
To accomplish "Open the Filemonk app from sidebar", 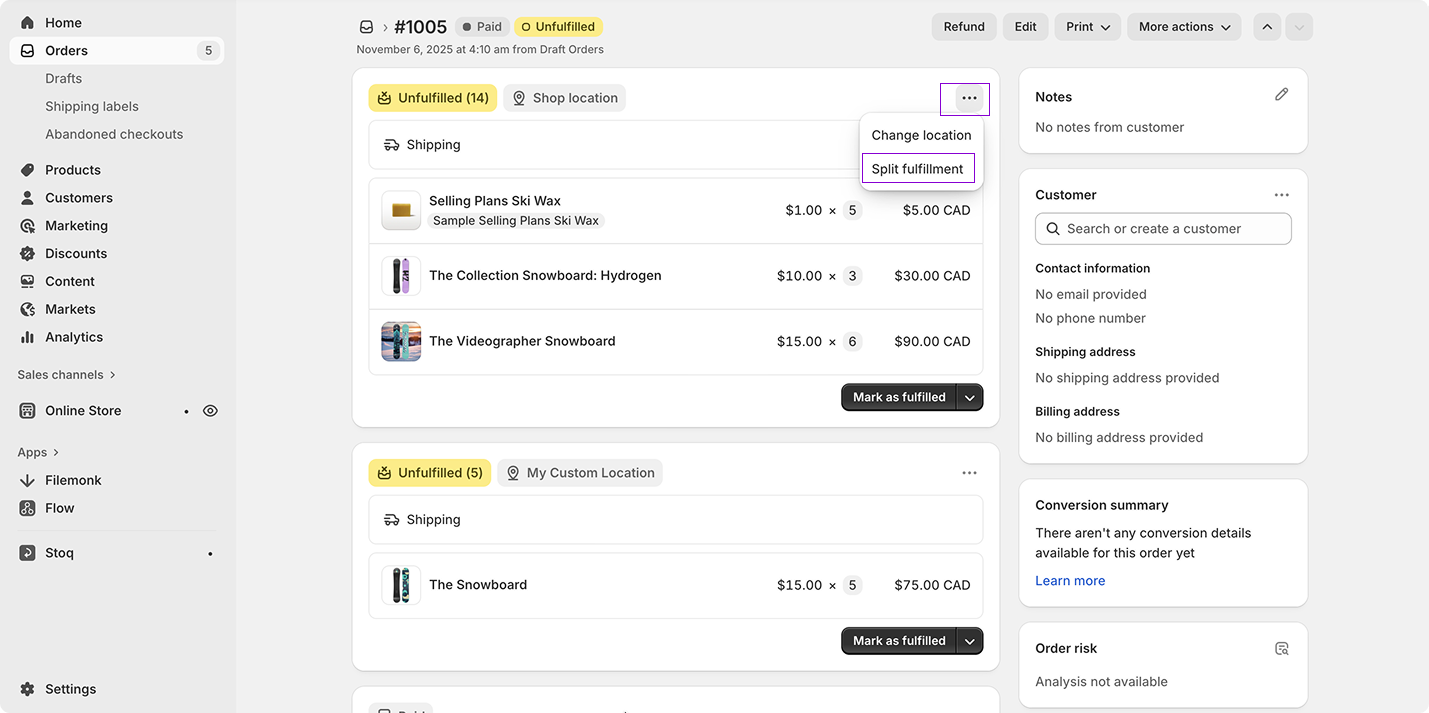I will point(74,480).
